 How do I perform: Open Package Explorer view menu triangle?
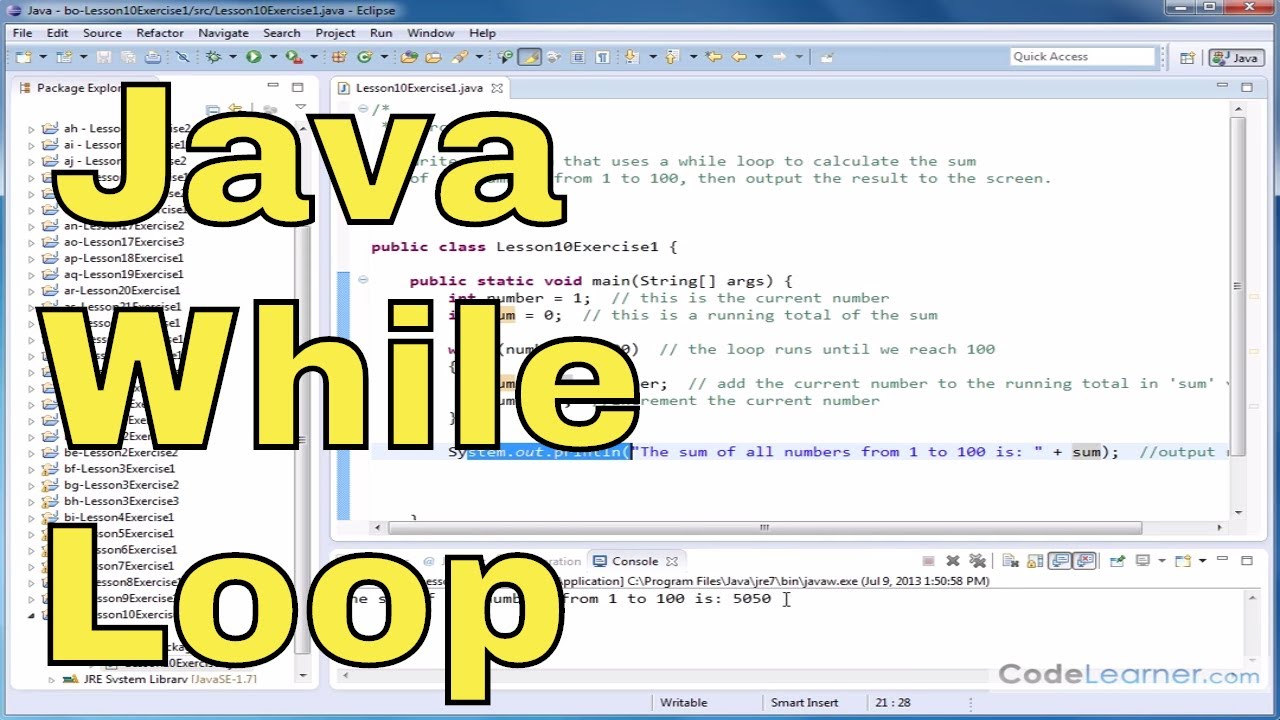(x=300, y=108)
